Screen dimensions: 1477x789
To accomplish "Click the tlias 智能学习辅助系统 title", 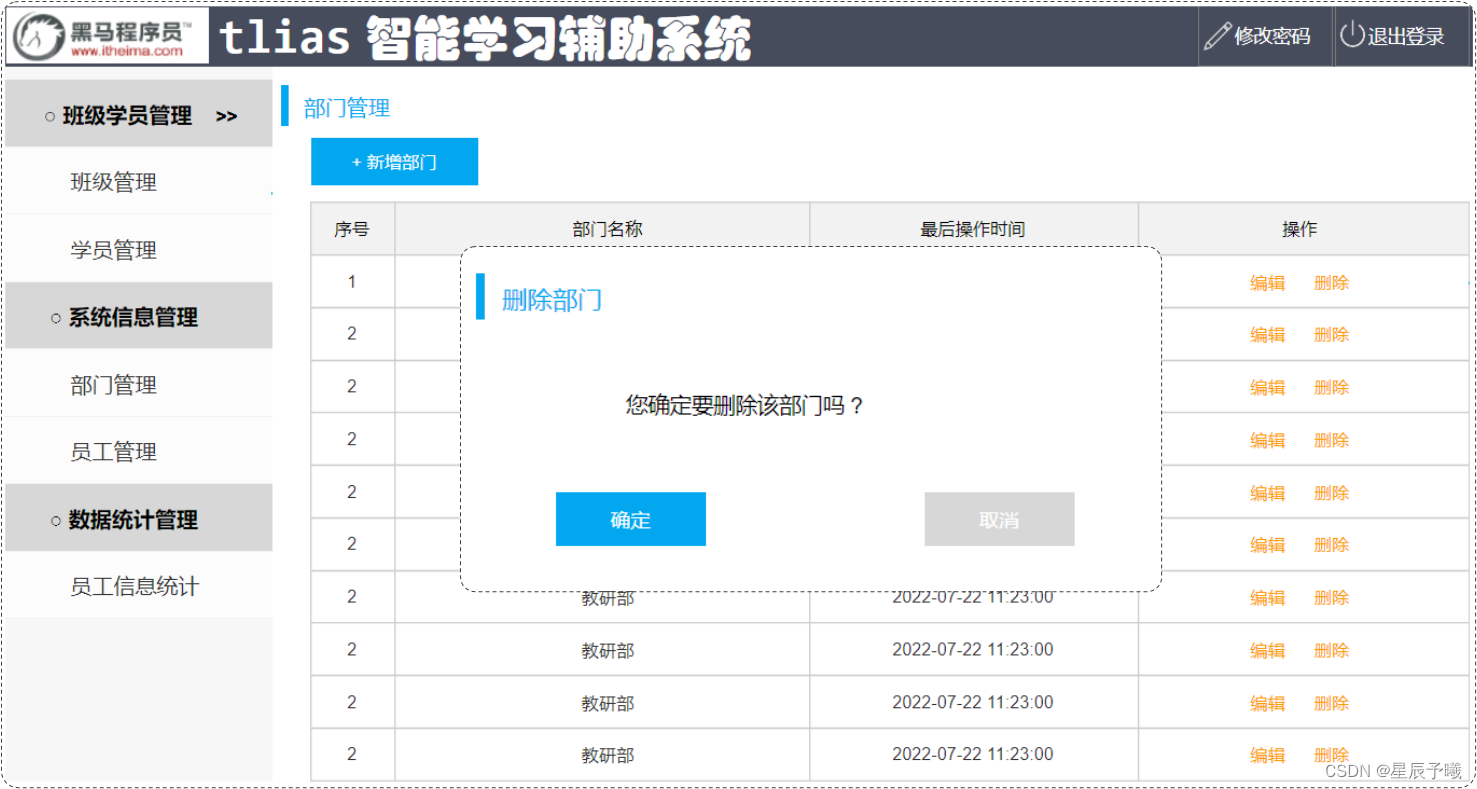I will pyautogui.click(x=484, y=39).
